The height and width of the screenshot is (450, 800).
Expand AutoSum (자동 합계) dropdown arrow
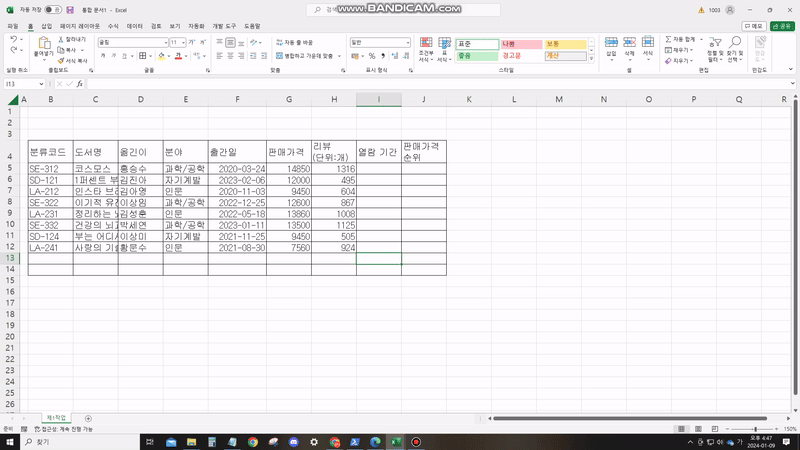(701, 39)
